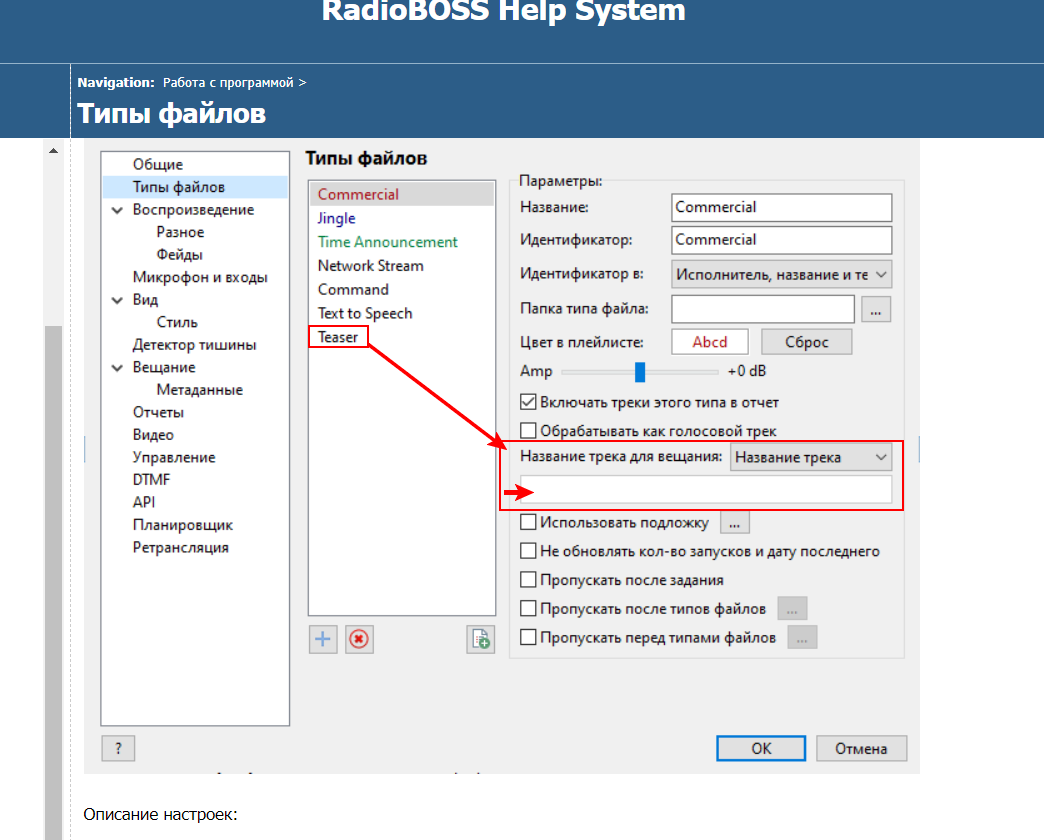The width and height of the screenshot is (1044, 840).
Task: Select 'Детектор тишины' in settings tree
Action: [194, 345]
